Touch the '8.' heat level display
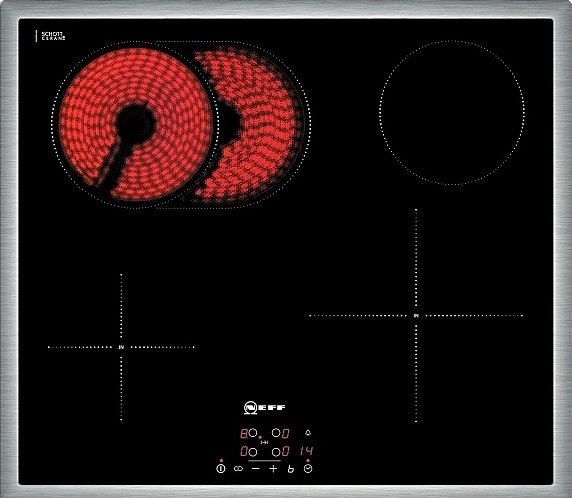This screenshot has width=572, height=498. click(x=244, y=434)
